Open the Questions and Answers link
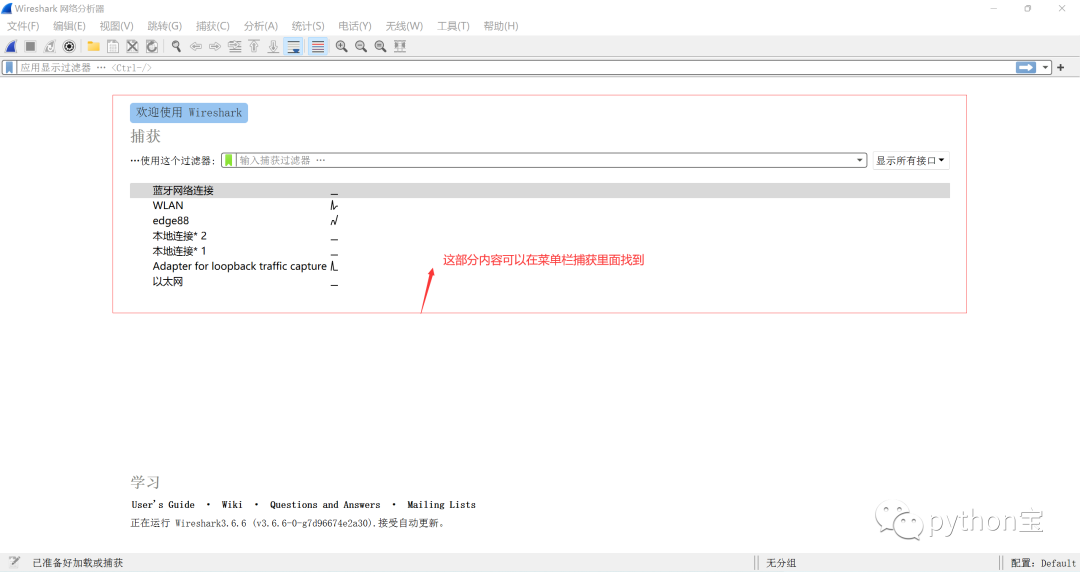This screenshot has height=572, width=1080. [325, 504]
